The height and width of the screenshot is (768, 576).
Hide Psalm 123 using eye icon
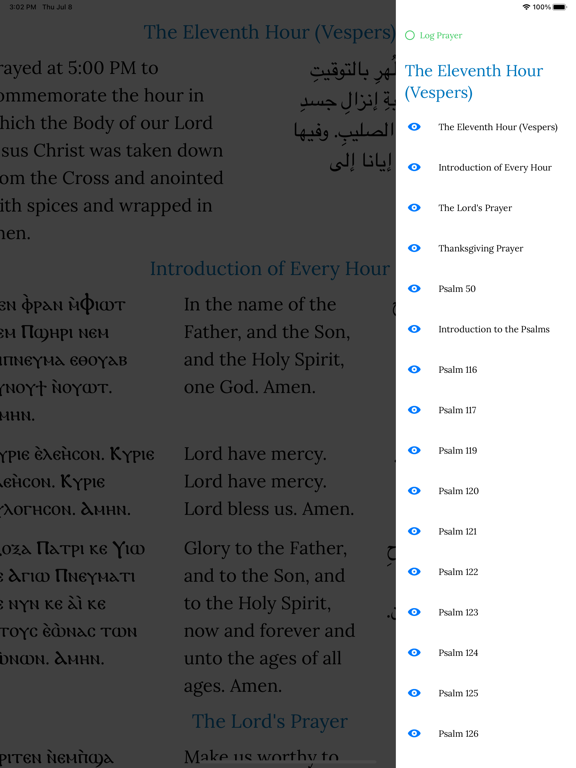coord(414,612)
